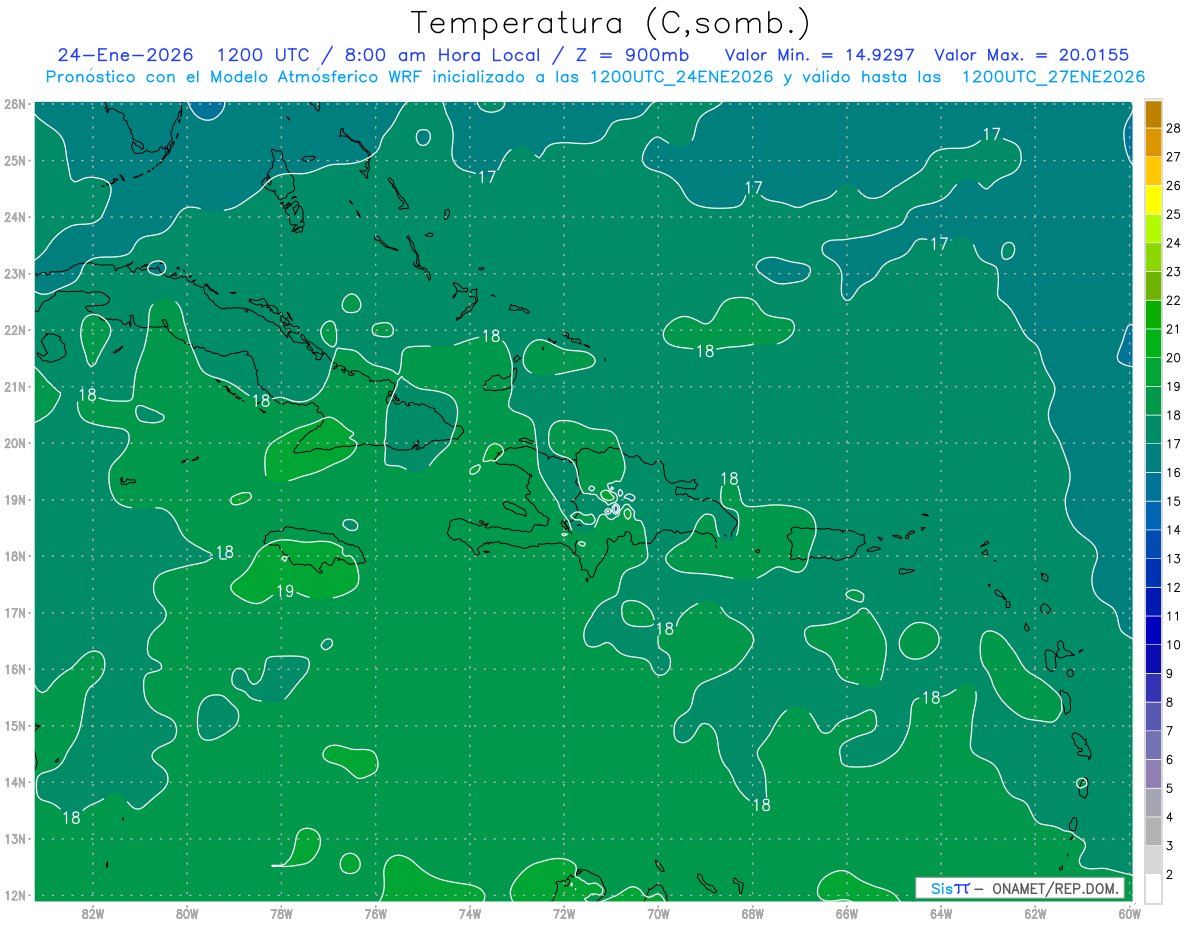1200x927 pixels.
Task: Click longitude axis label '80W'
Action: (186, 913)
